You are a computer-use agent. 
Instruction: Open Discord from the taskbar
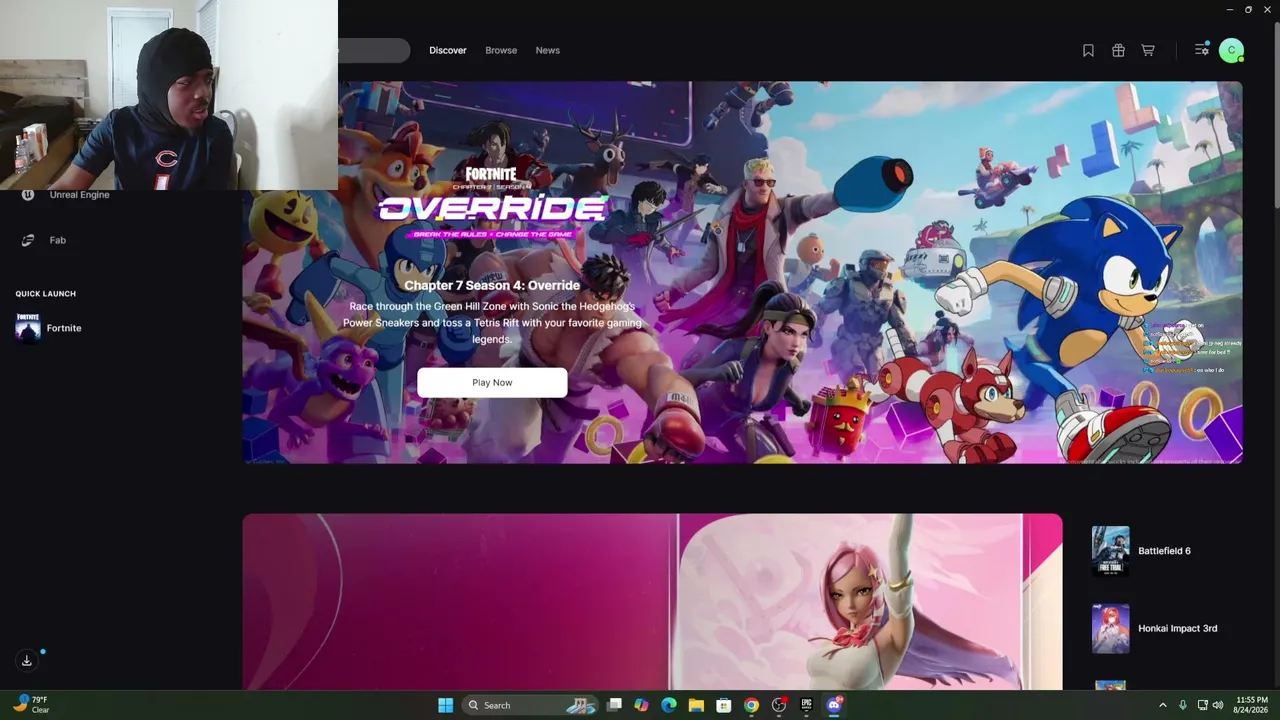[x=835, y=705]
